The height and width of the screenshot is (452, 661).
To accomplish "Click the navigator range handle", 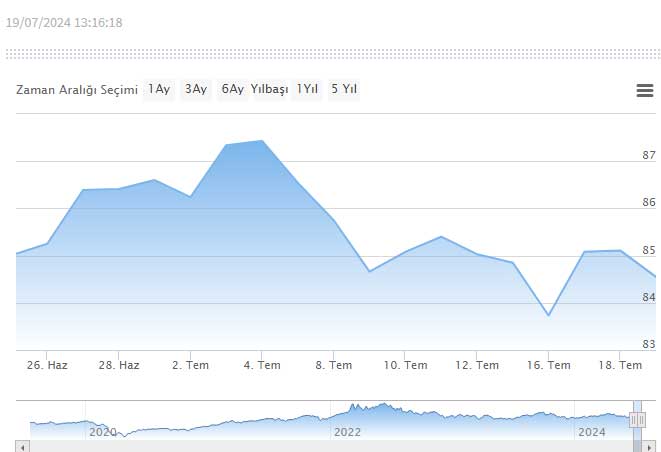I will [636, 421].
